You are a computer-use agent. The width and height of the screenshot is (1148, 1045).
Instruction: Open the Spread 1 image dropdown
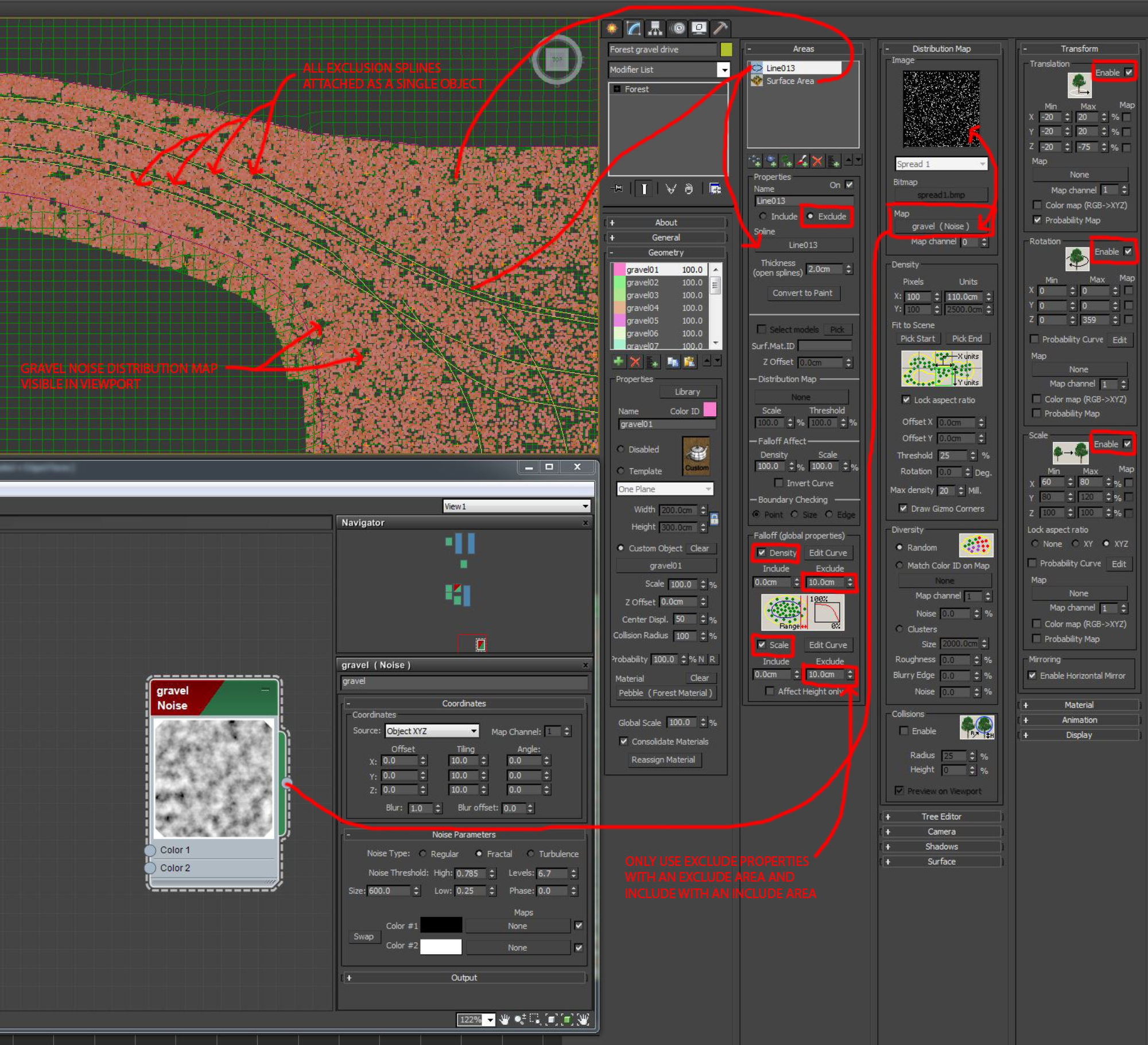click(x=941, y=164)
